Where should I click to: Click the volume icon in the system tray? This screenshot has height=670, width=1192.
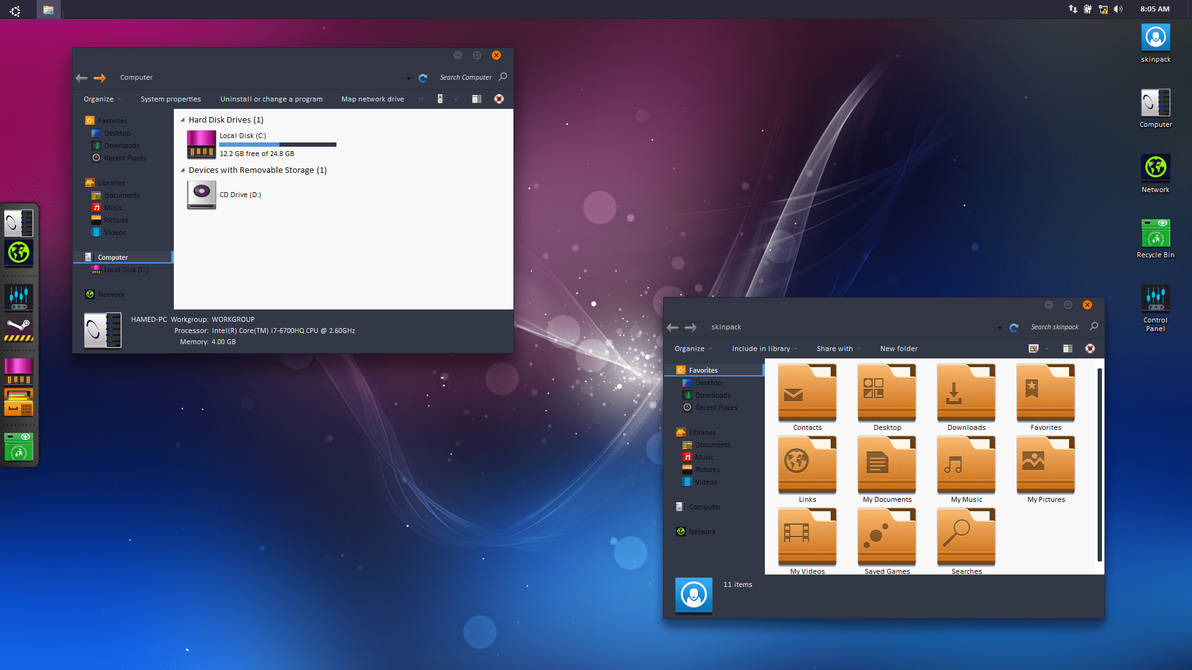pos(1118,8)
